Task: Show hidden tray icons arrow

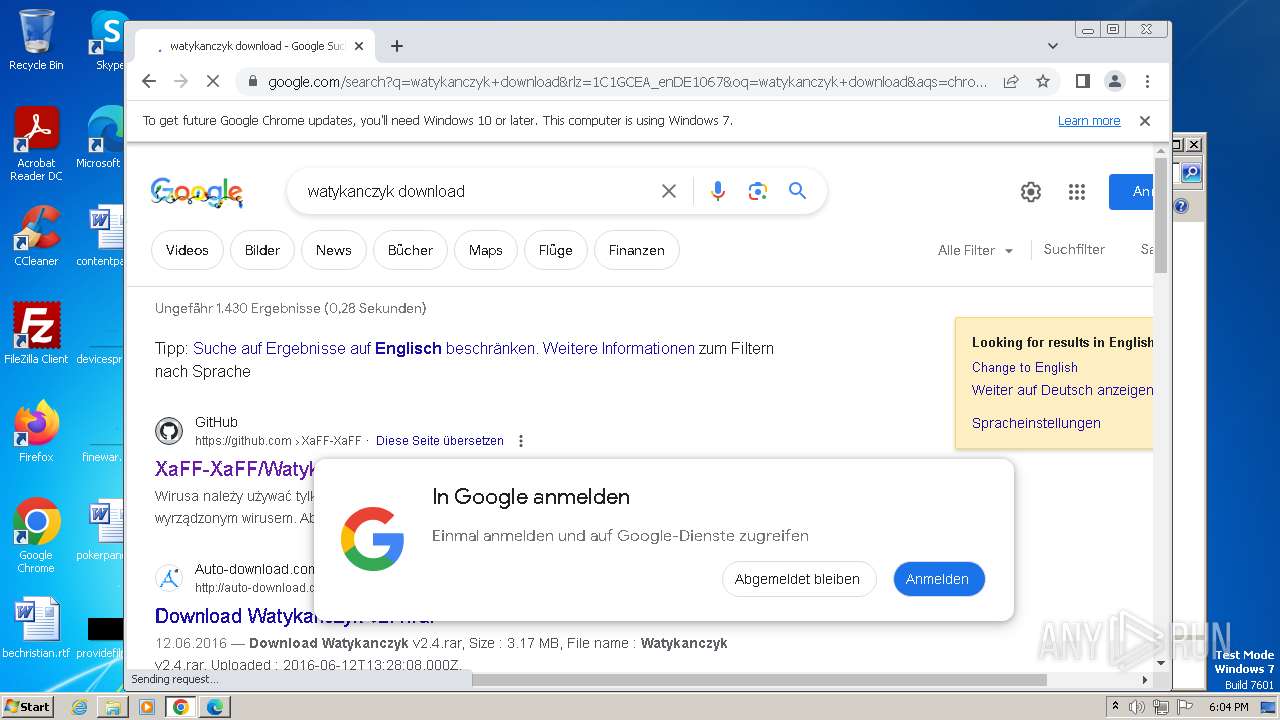Action: 1115,707
